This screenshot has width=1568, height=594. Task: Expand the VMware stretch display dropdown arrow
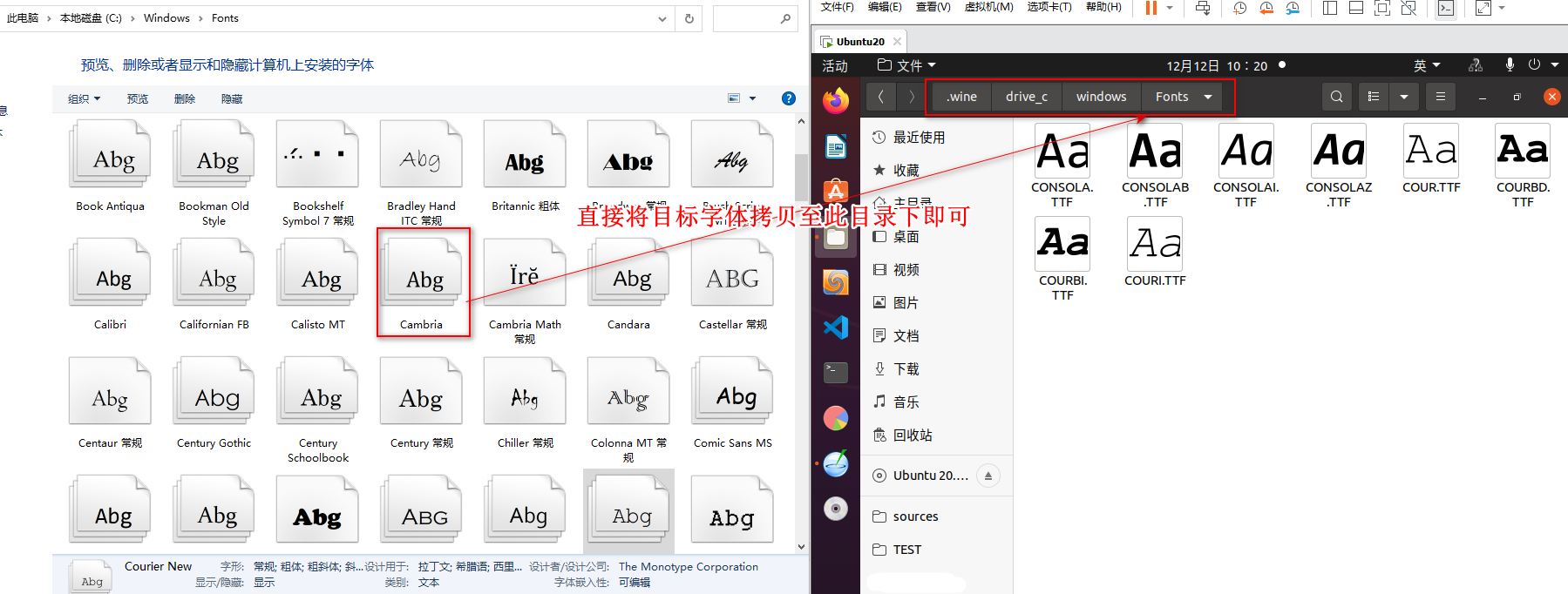[x=1502, y=8]
